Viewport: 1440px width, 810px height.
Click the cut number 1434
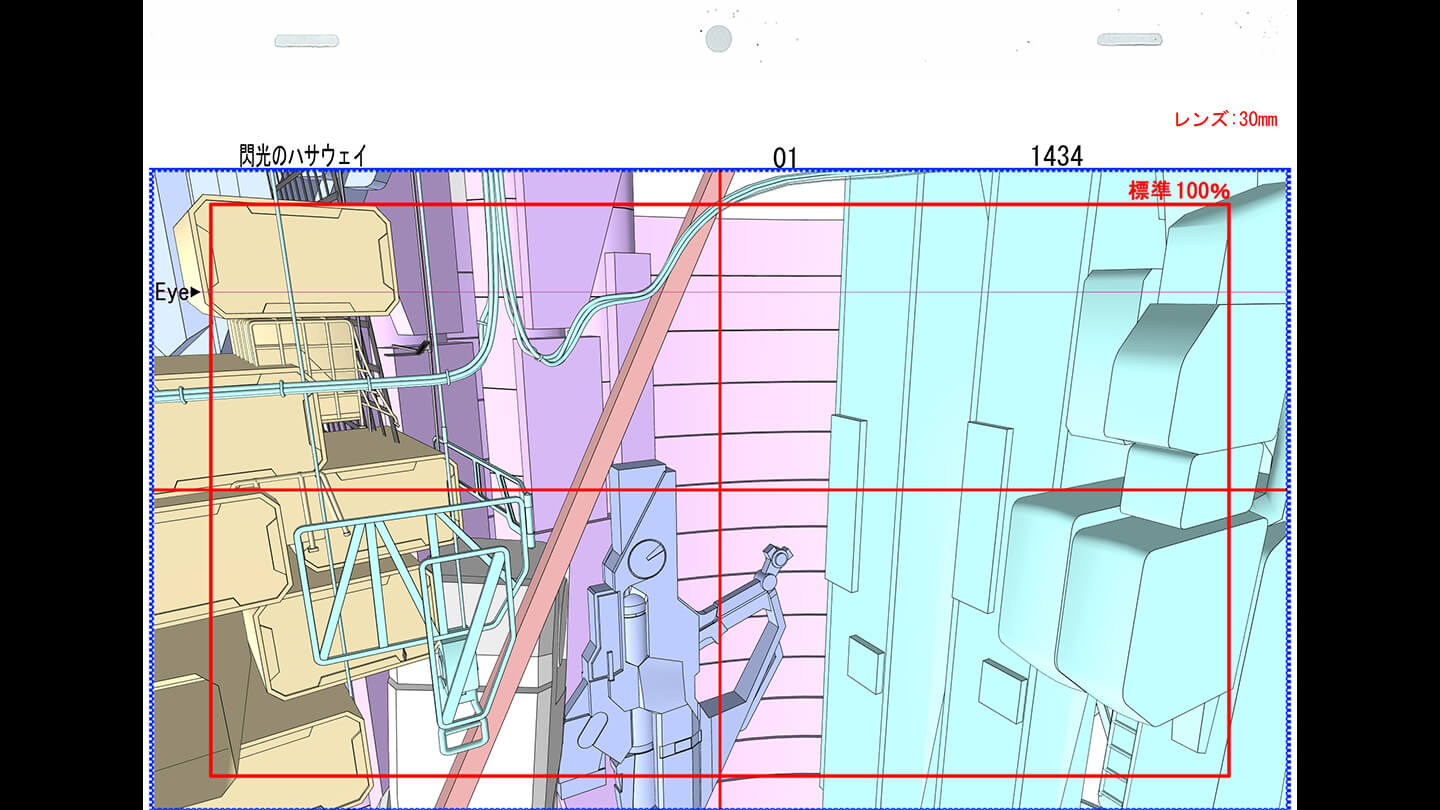[x=1057, y=156]
